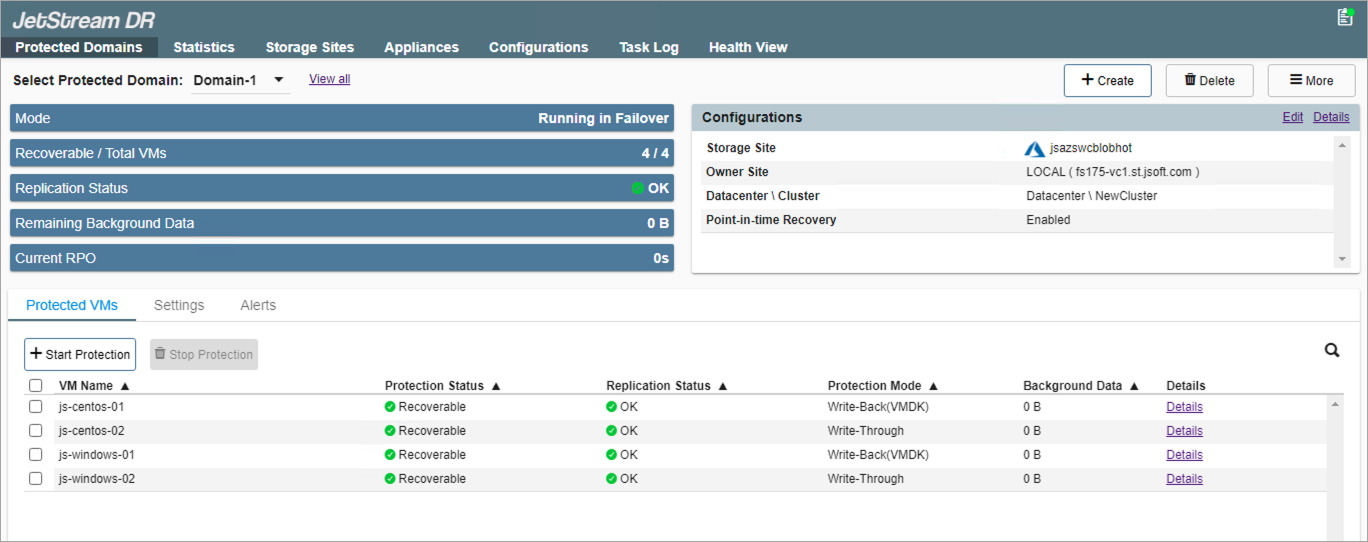The height and width of the screenshot is (542, 1368).
Task: Expand the More menu button
Action: coord(1311,81)
